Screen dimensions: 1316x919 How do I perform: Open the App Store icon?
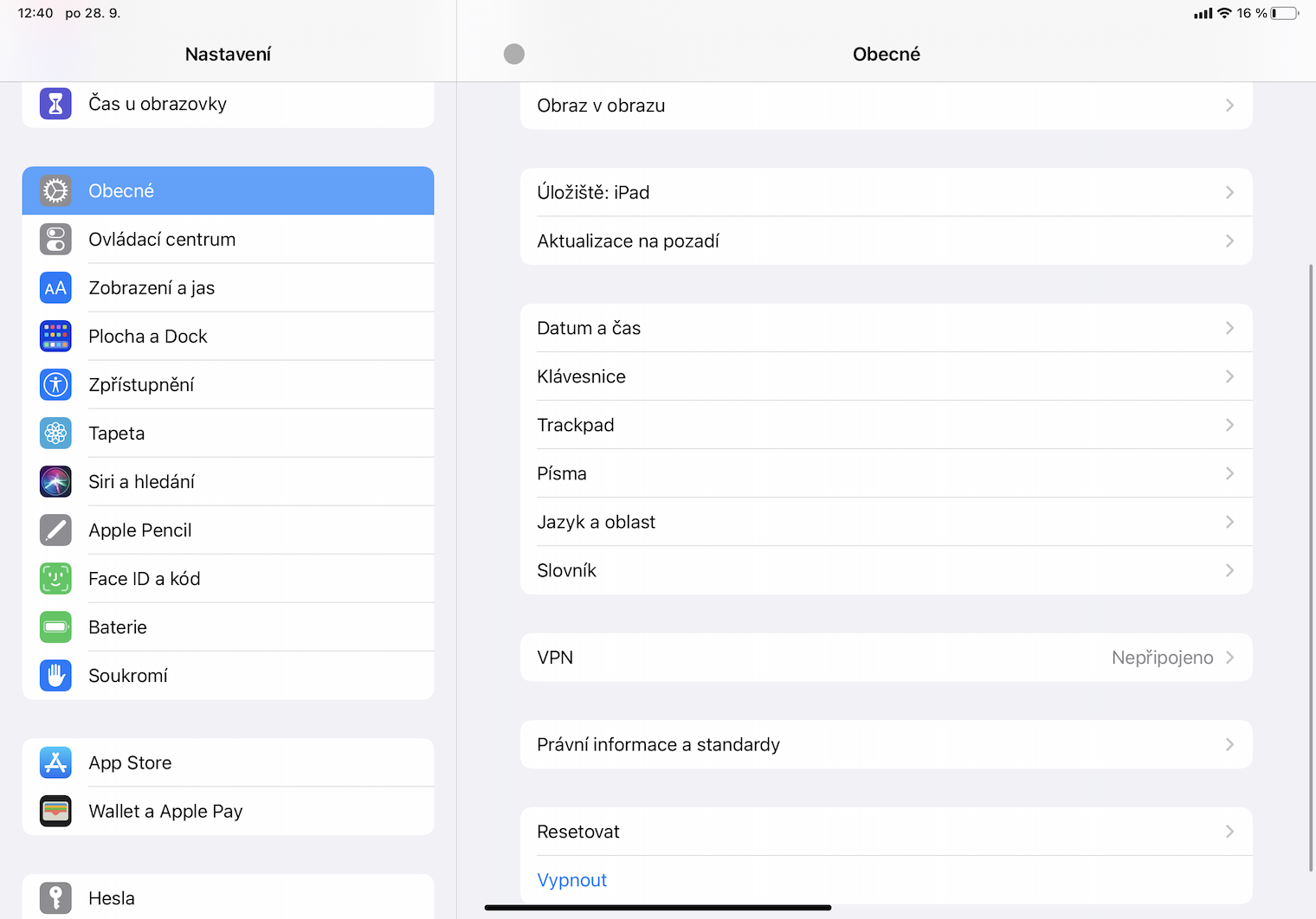tap(55, 763)
